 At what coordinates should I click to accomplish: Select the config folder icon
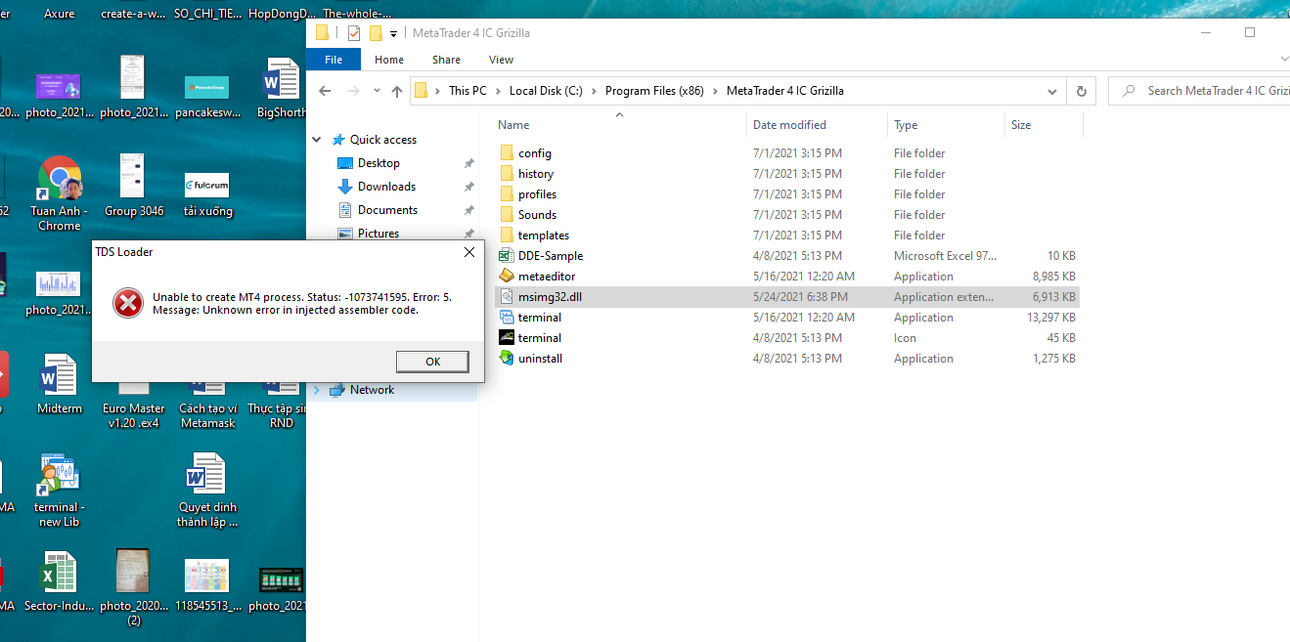point(506,153)
